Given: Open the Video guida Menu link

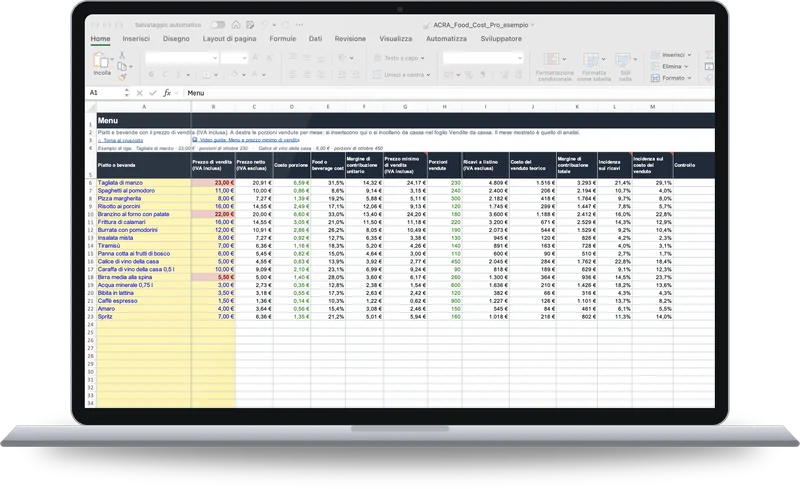Looking at the screenshot, I should pyautogui.click(x=246, y=140).
